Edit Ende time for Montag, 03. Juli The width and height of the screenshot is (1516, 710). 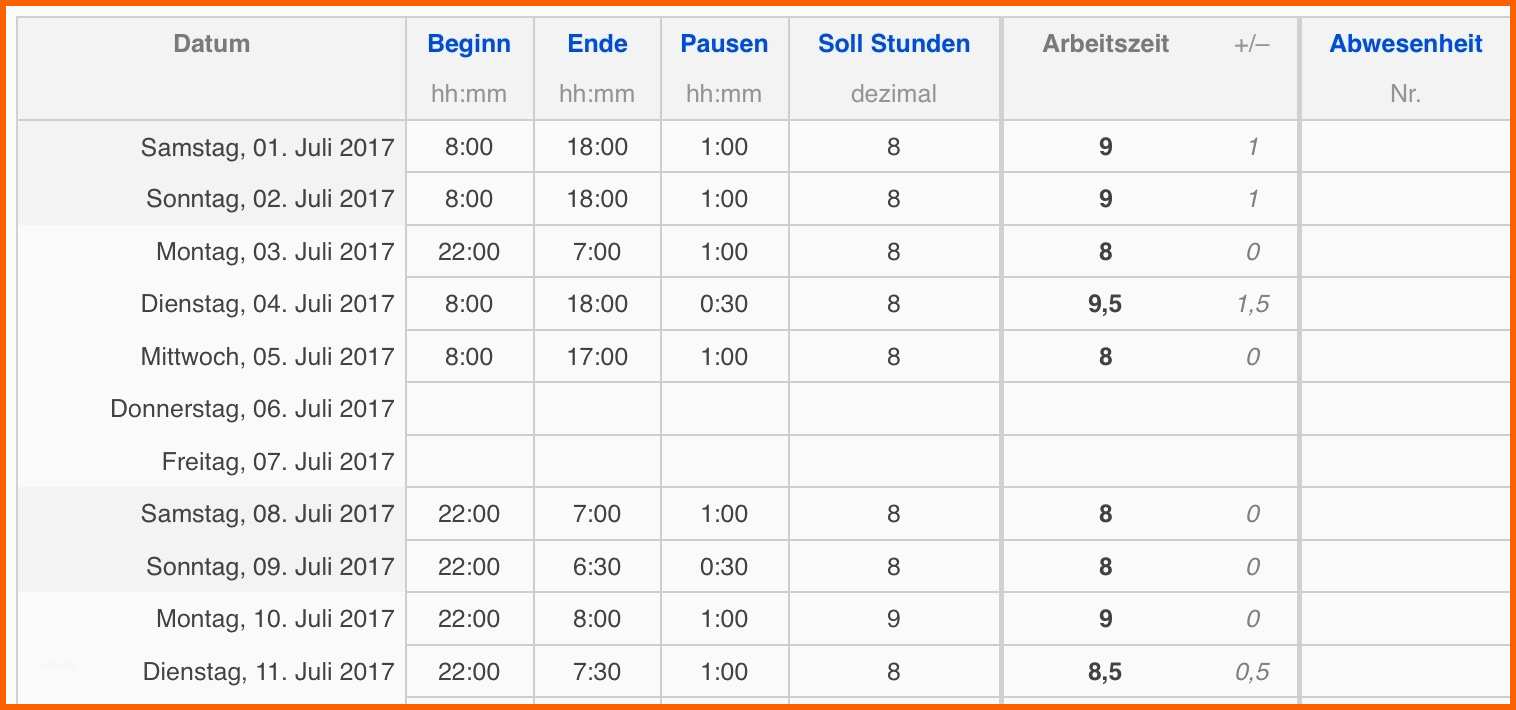[x=597, y=252]
